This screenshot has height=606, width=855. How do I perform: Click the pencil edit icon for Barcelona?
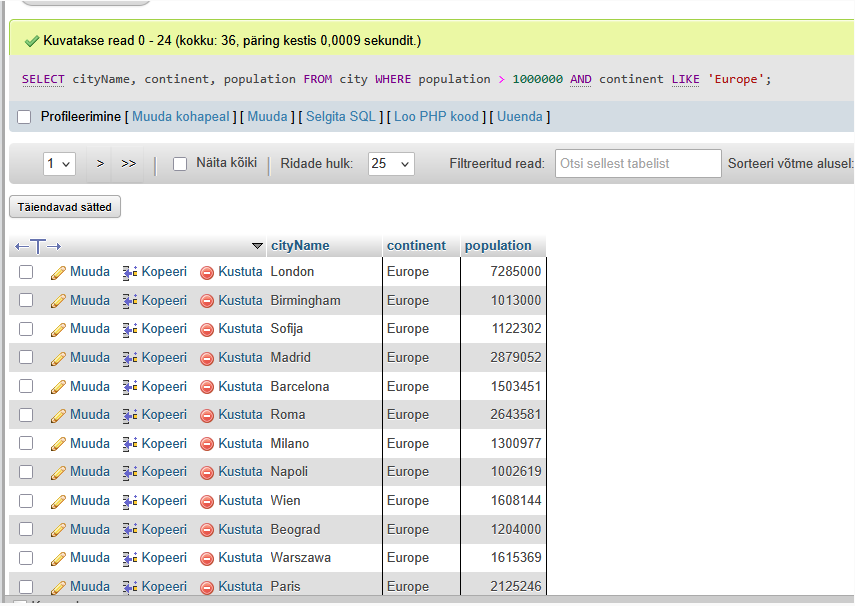(58, 387)
